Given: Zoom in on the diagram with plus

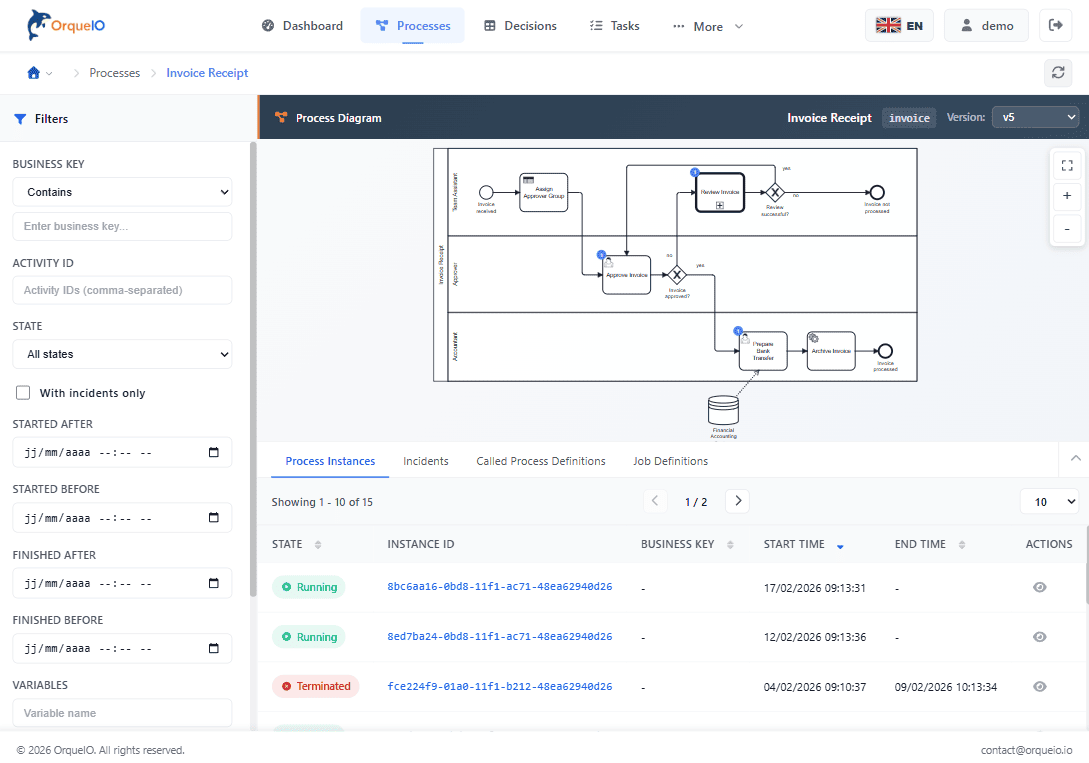Looking at the screenshot, I should [x=1067, y=196].
